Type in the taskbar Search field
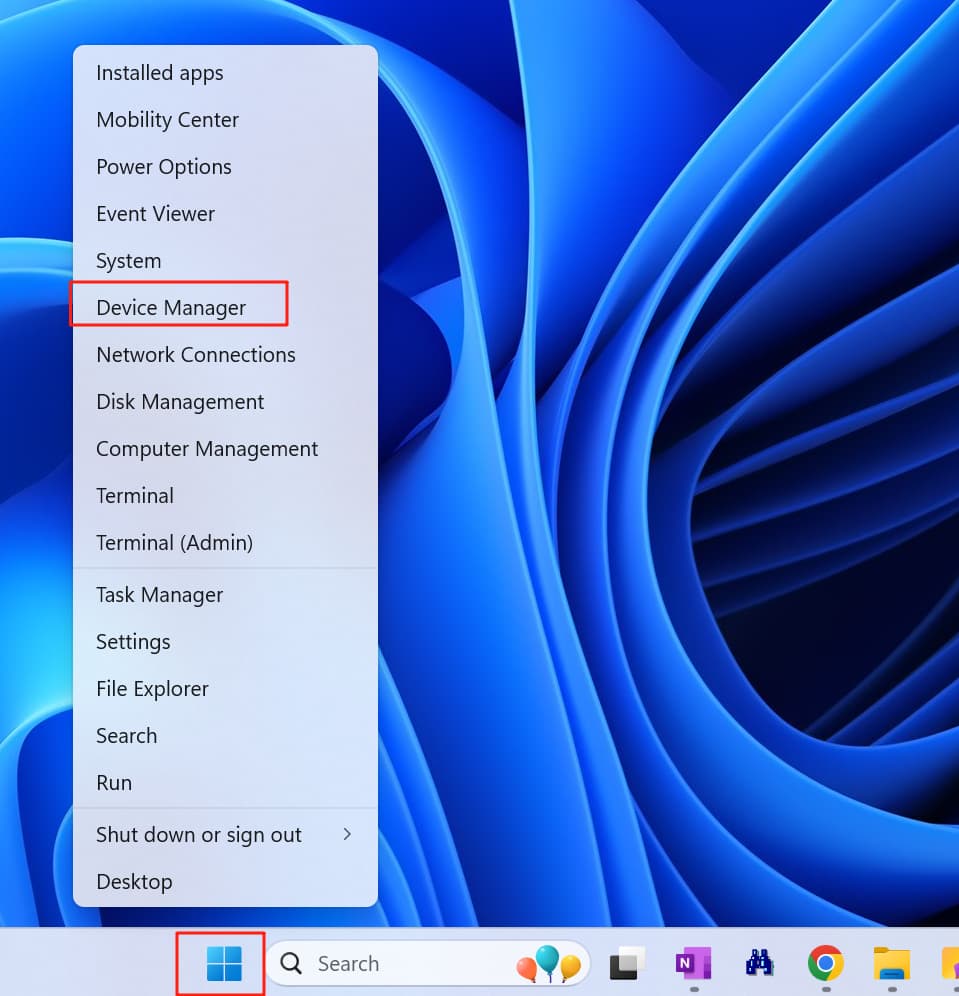Image resolution: width=959 pixels, height=996 pixels. (400, 964)
